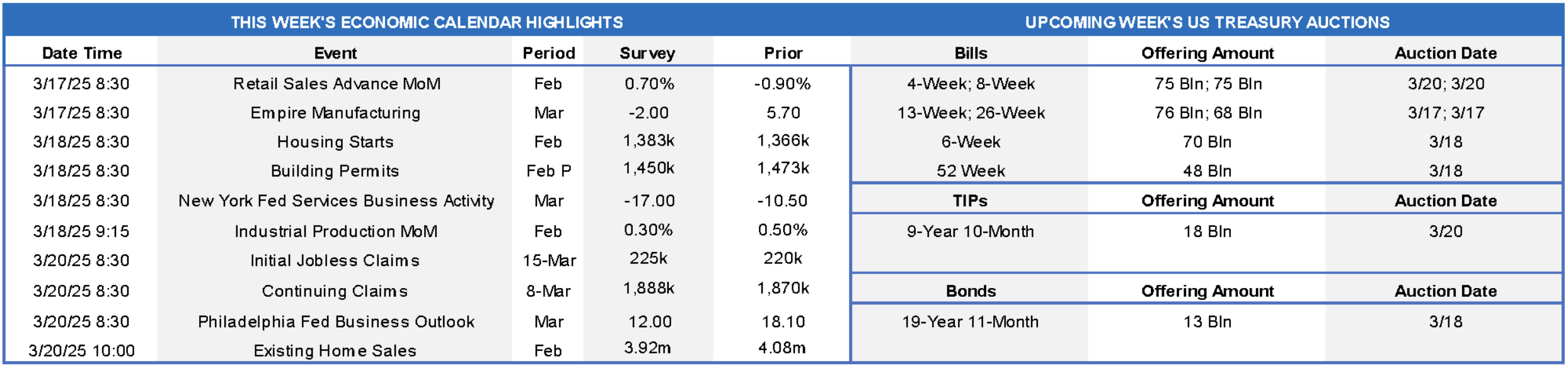Click the Survey column header
Screen dimensions: 1568x368
point(647,53)
